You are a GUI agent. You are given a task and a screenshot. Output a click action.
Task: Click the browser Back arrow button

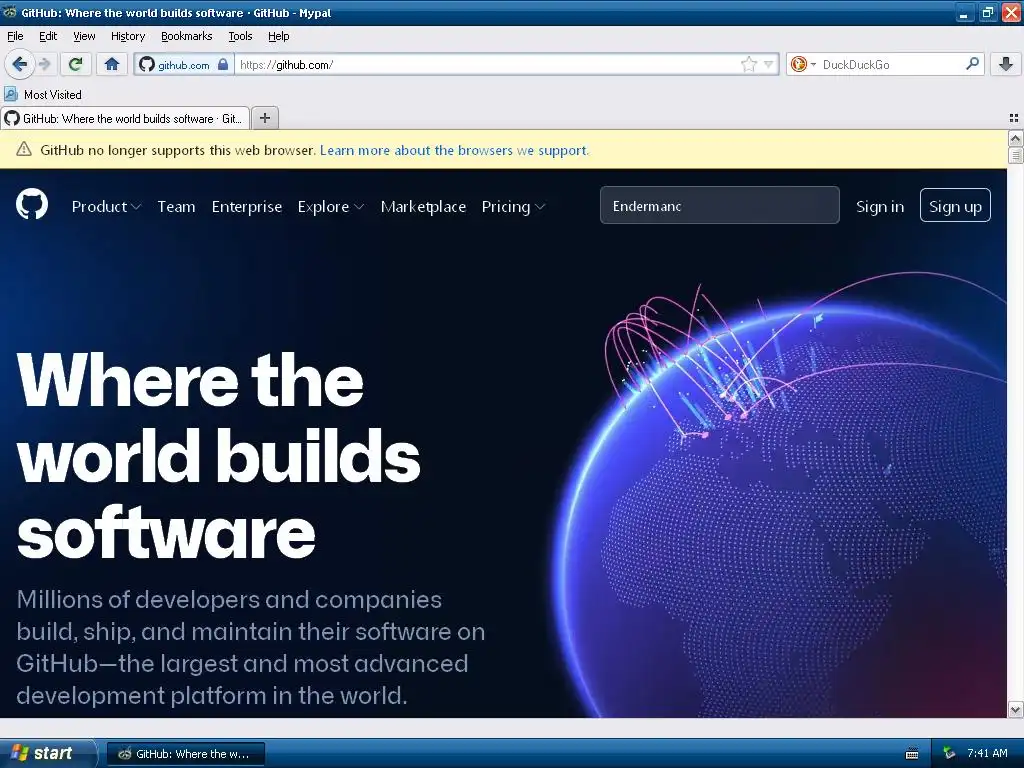coord(19,64)
